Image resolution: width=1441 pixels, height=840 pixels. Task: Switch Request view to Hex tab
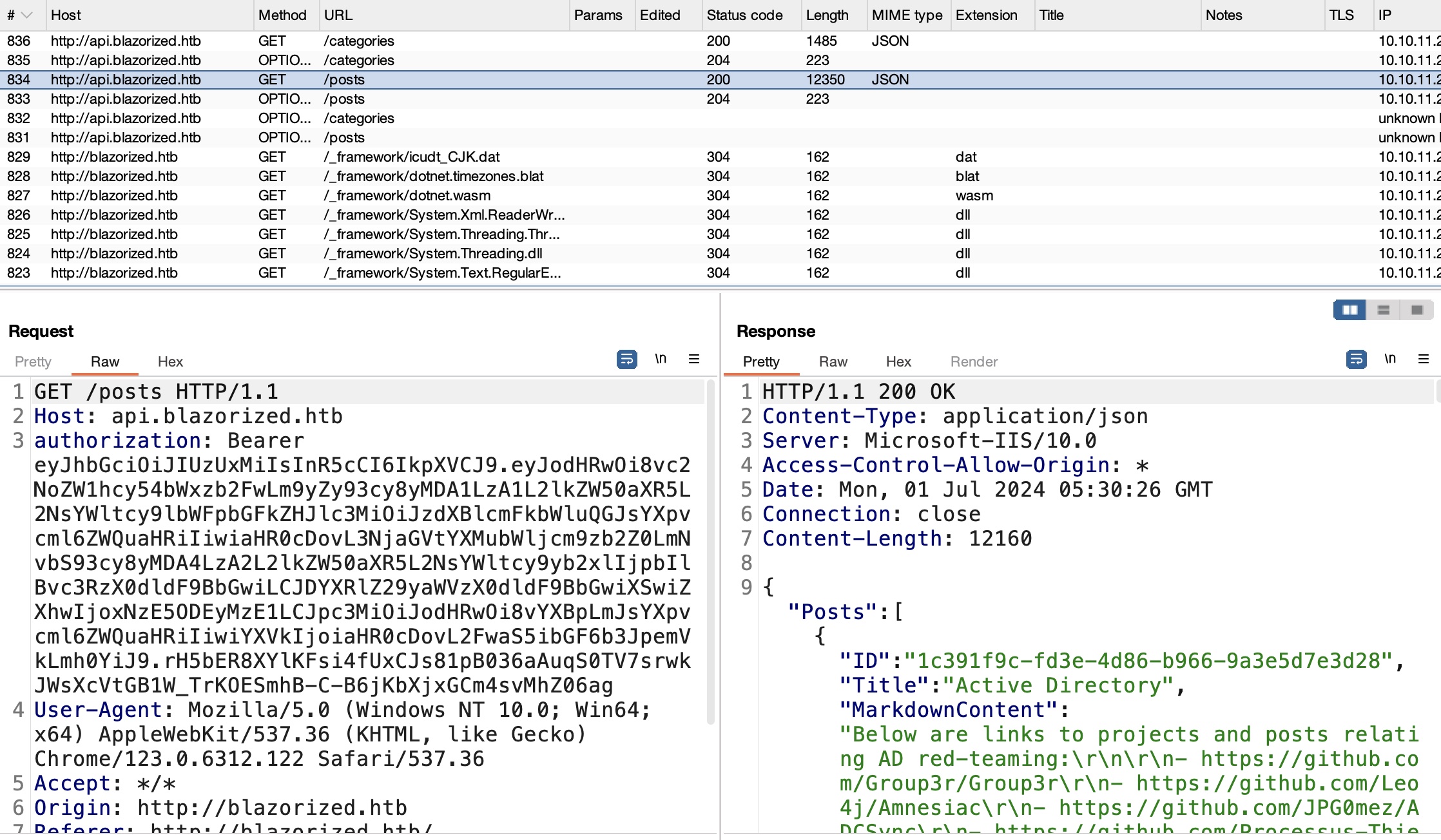coord(170,361)
